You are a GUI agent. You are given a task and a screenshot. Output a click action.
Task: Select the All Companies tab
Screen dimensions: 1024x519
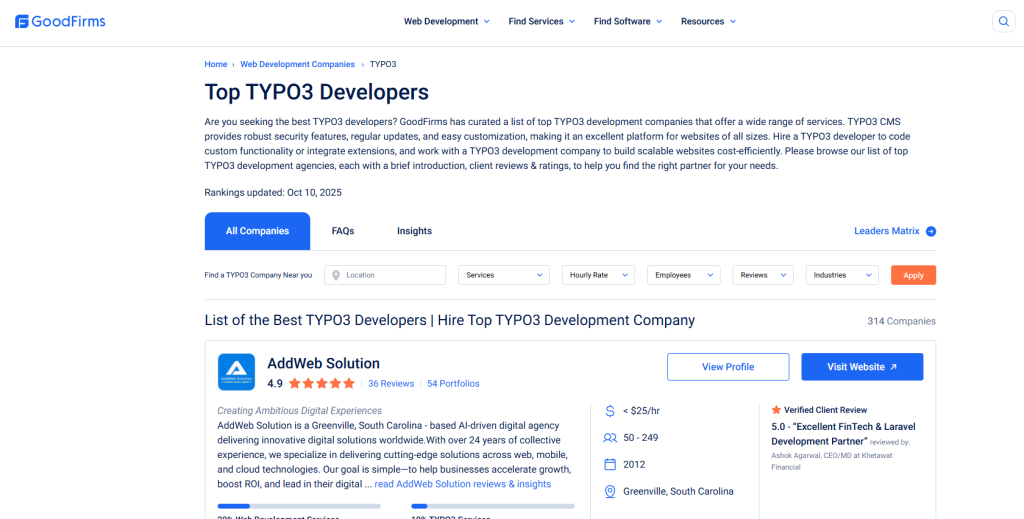(x=257, y=231)
